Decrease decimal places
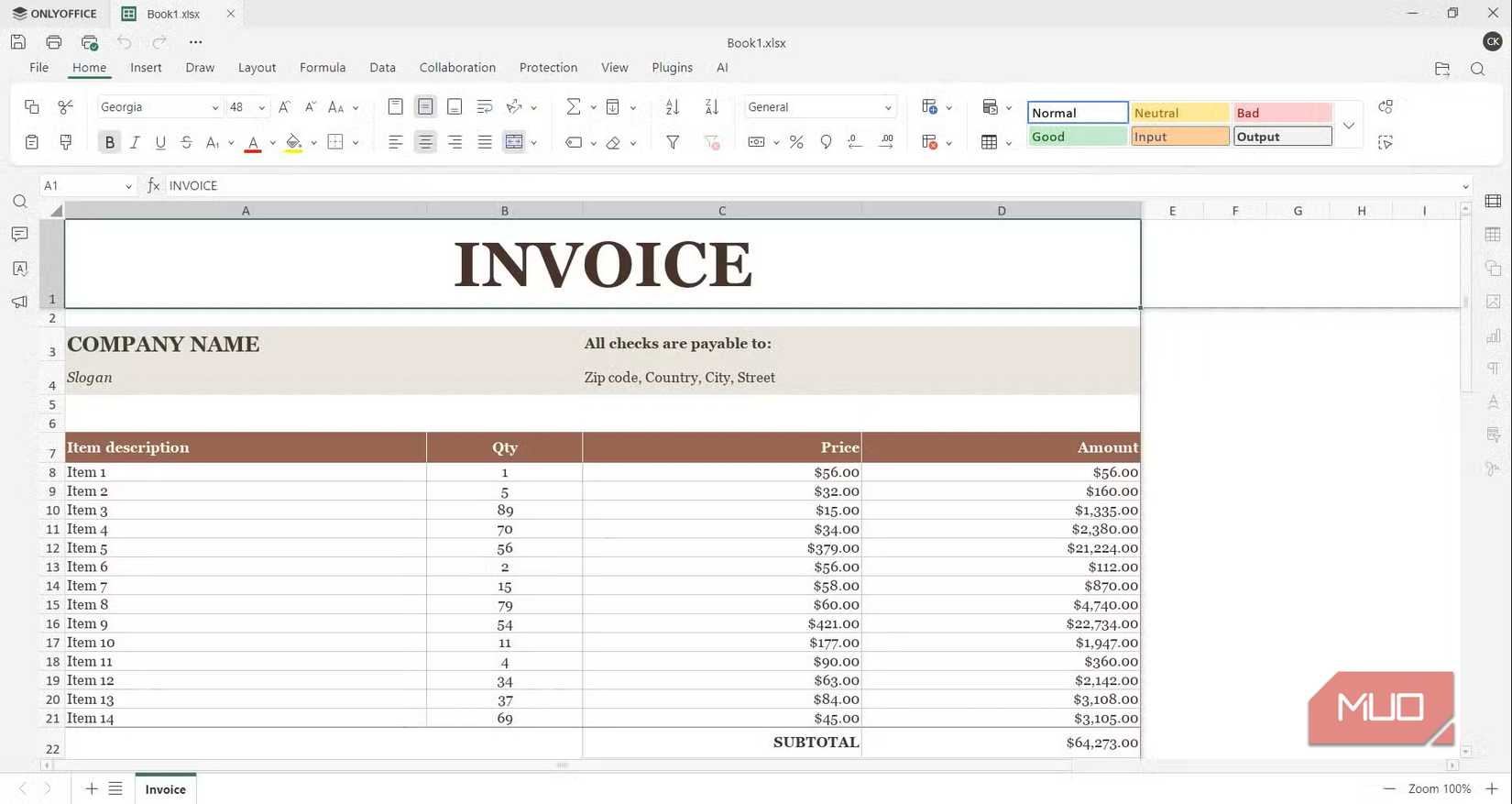The width and height of the screenshot is (1512, 804). point(855,142)
